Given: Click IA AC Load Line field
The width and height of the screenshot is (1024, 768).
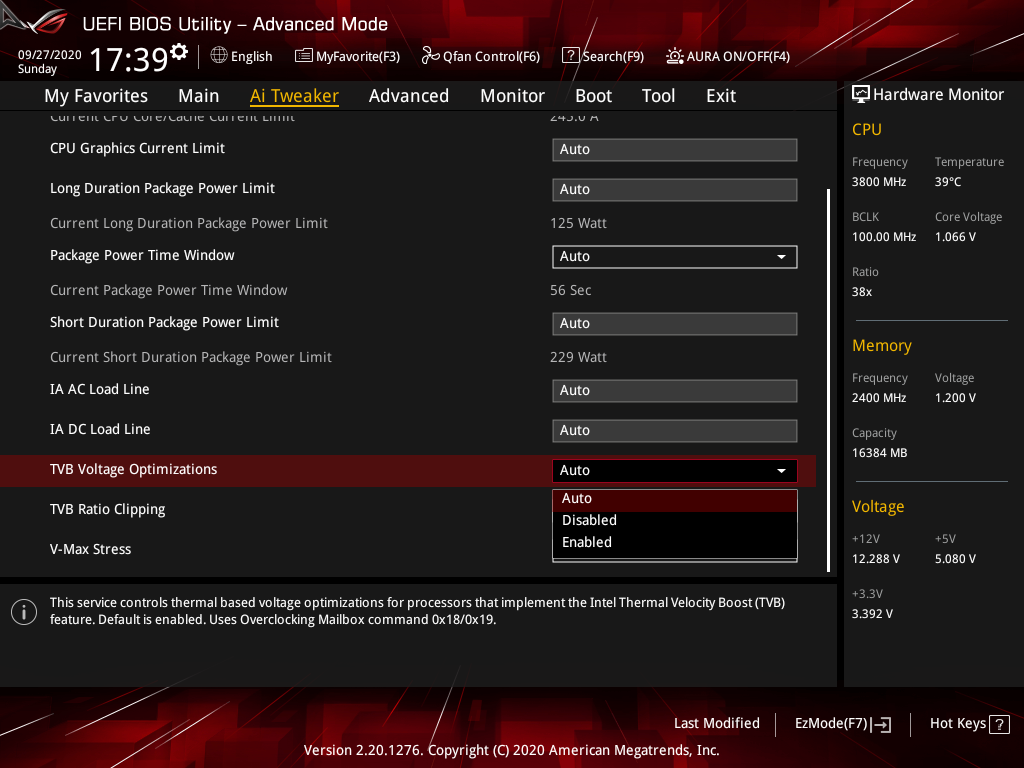Looking at the screenshot, I should click(675, 391).
